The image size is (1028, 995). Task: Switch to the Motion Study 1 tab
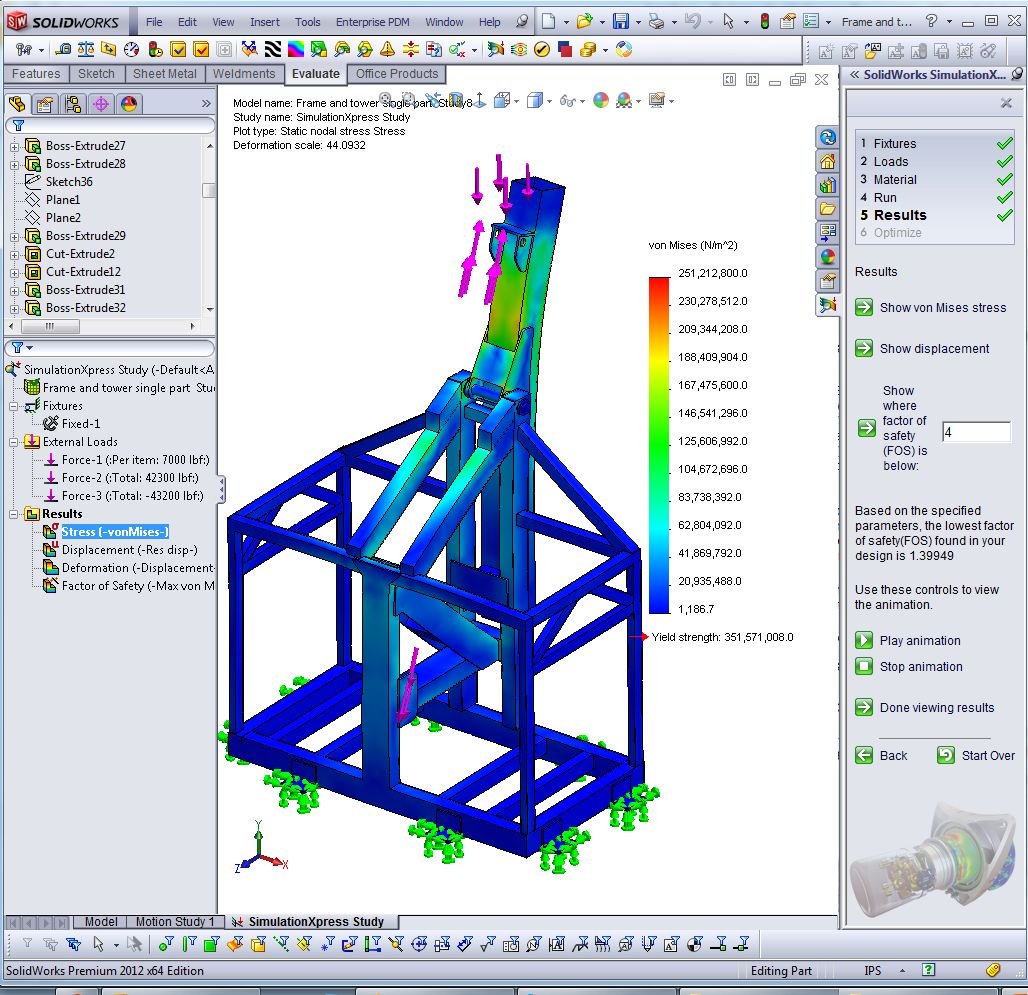[x=174, y=922]
